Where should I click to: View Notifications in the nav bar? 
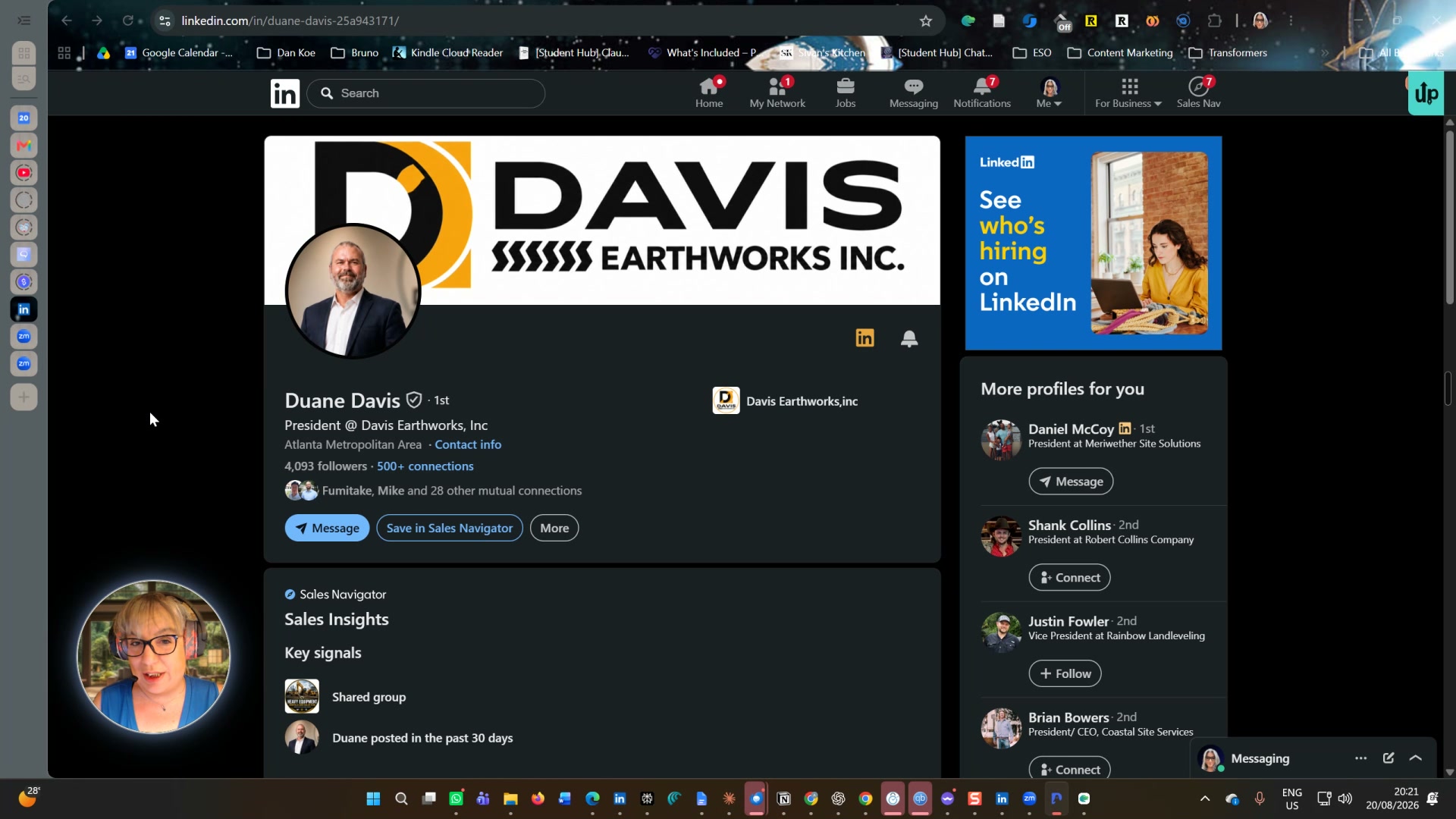point(982,93)
